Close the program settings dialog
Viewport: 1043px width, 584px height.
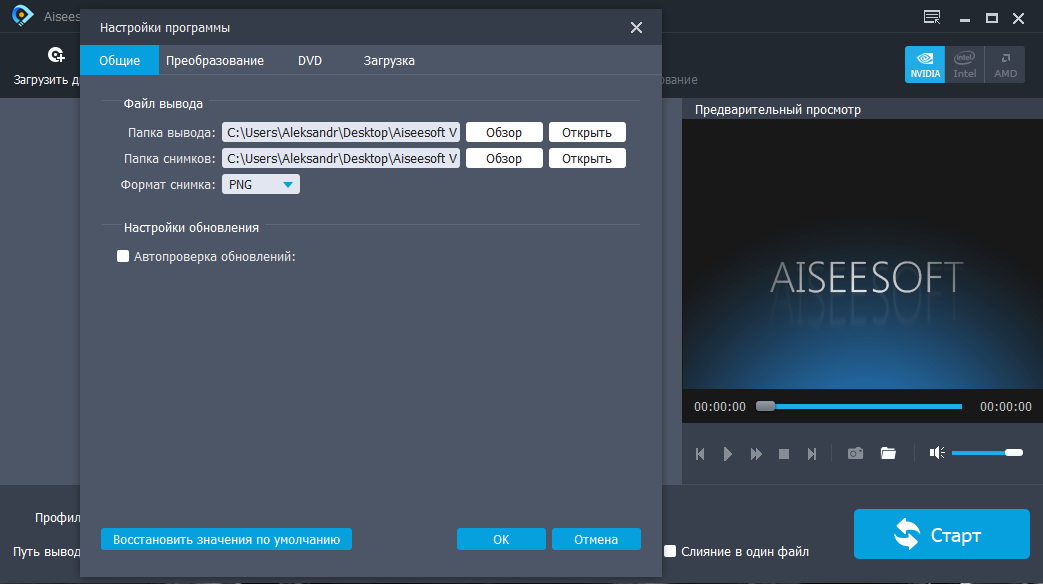[637, 27]
